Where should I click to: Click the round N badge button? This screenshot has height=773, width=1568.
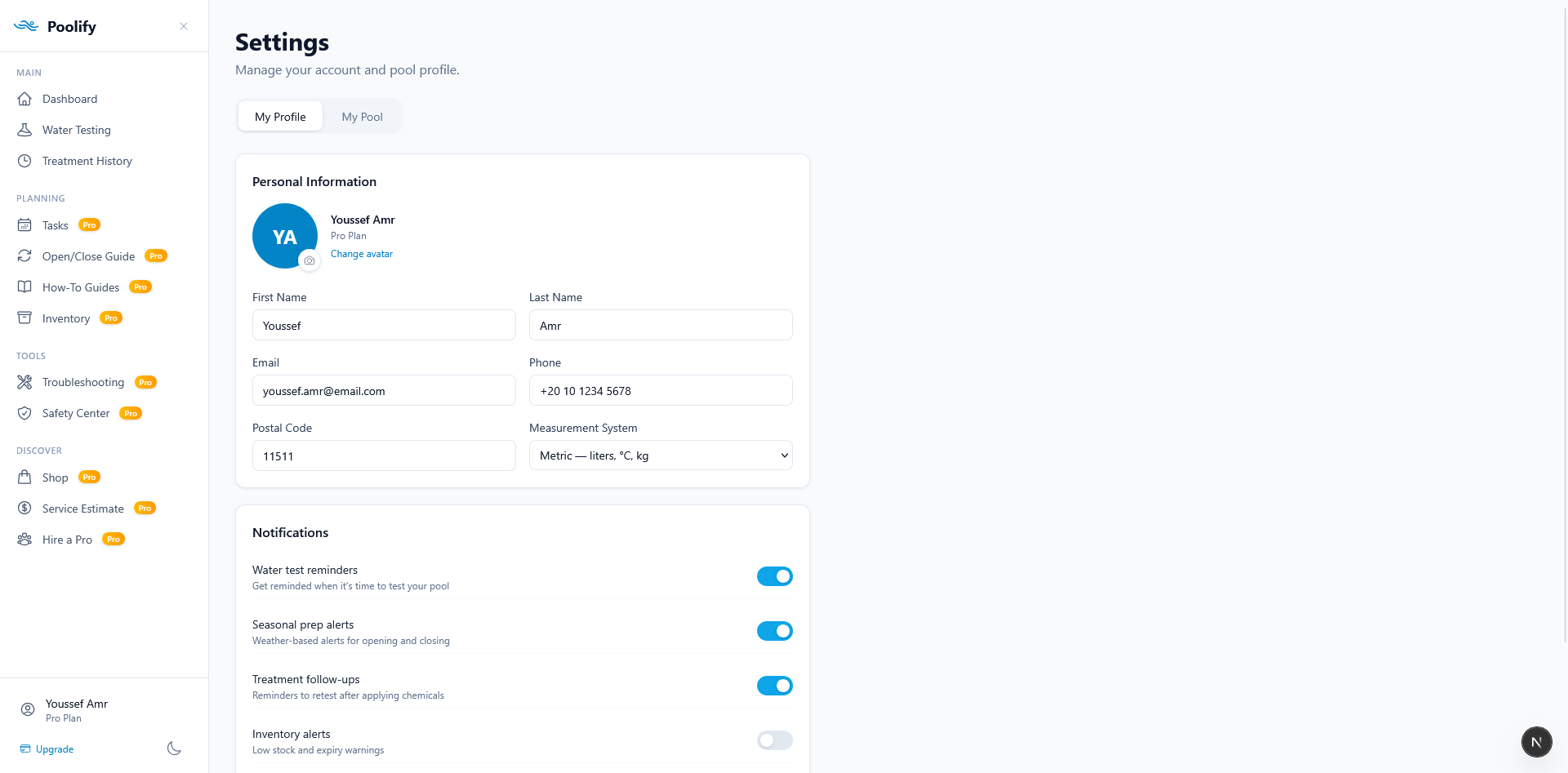coord(1536,742)
